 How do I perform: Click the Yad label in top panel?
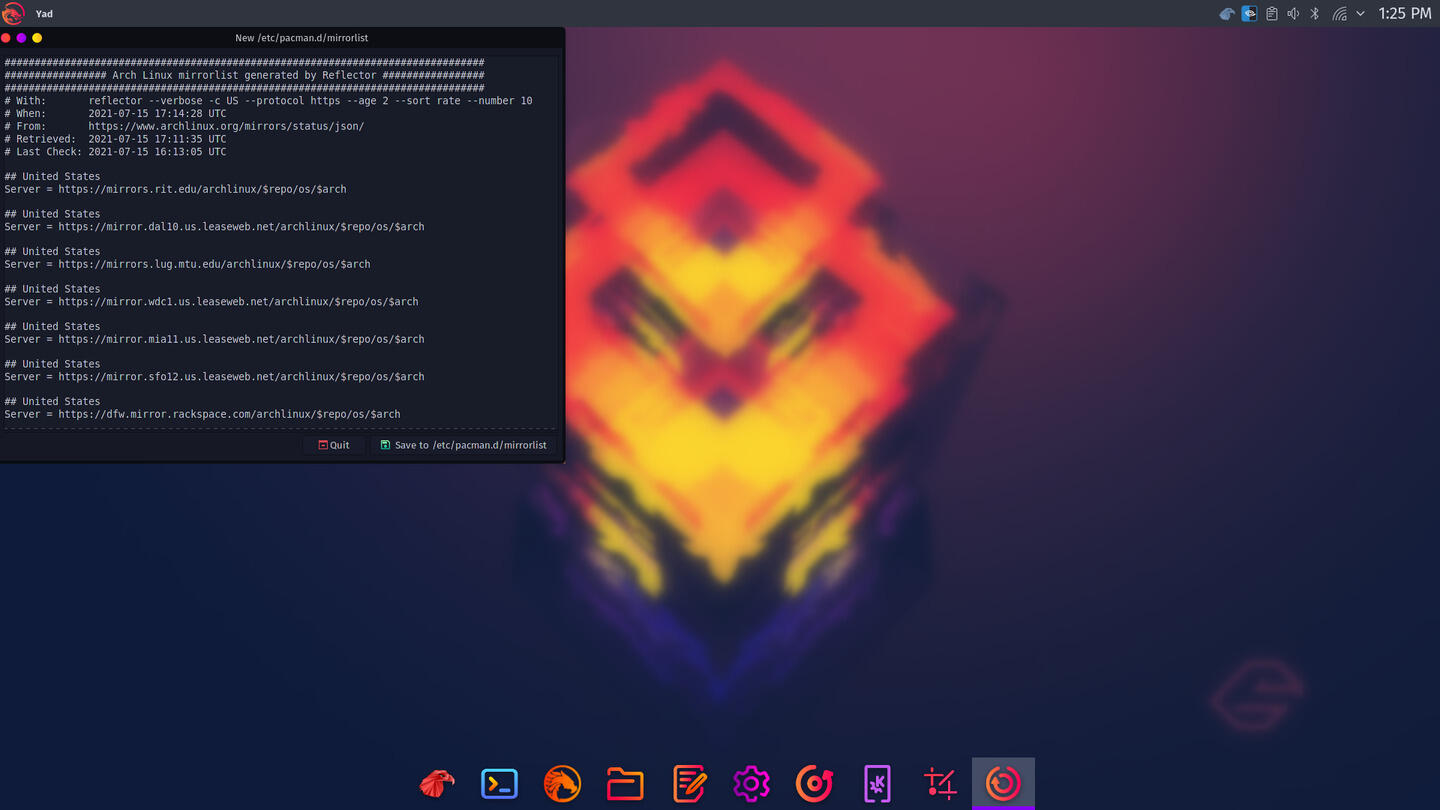coord(44,14)
